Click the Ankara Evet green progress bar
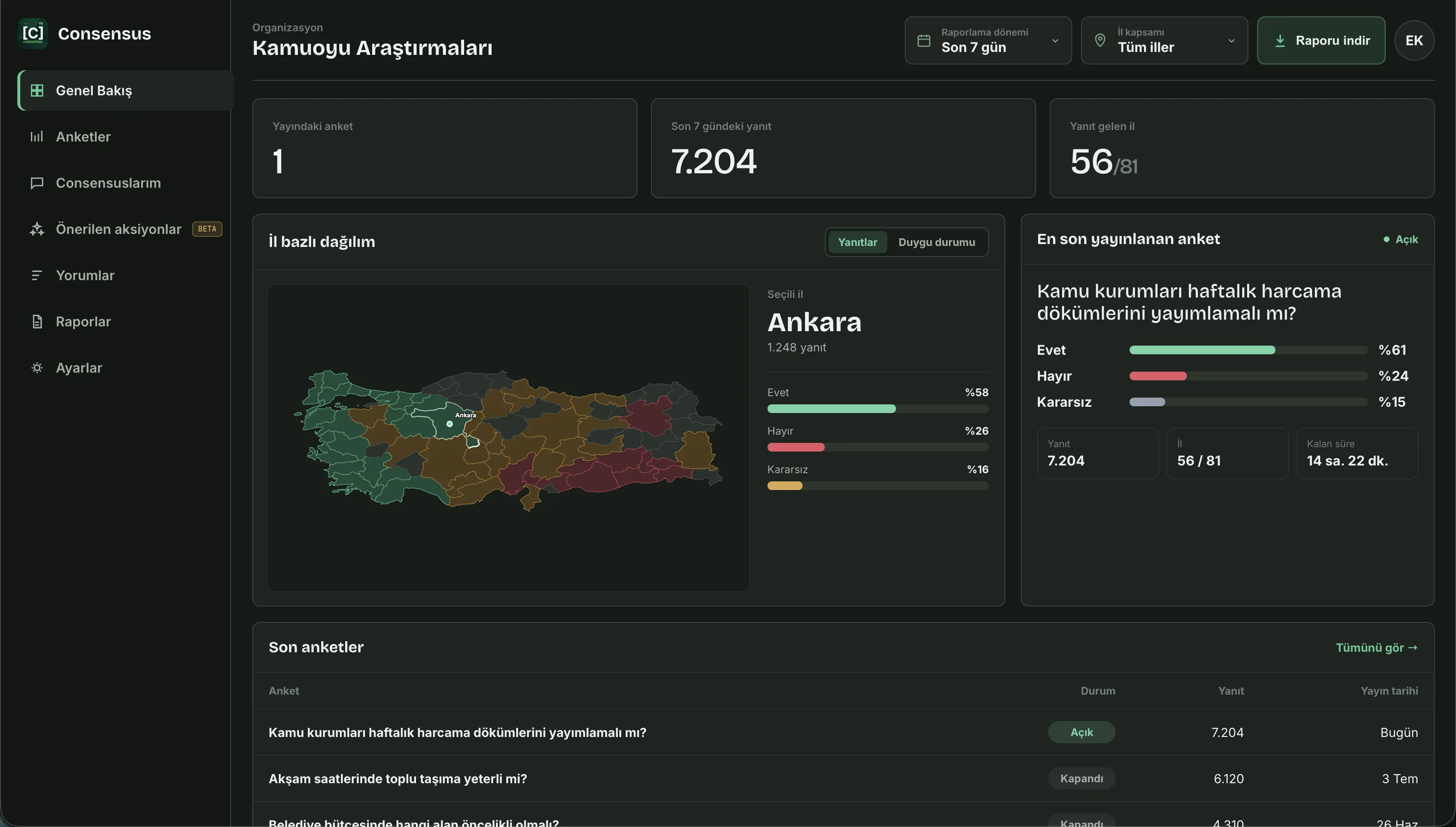This screenshot has width=1456, height=827. pyautogui.click(x=831, y=408)
